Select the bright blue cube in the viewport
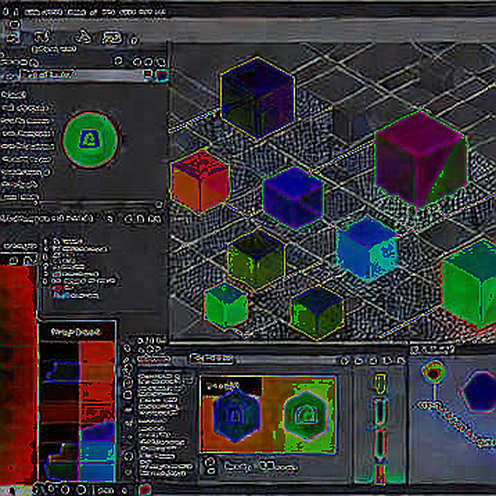 point(367,247)
